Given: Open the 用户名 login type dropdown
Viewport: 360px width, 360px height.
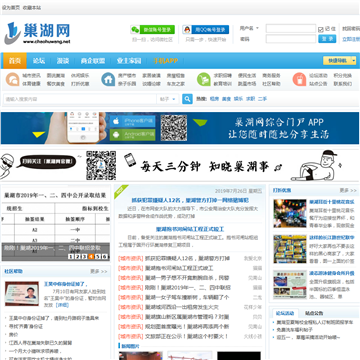Looking at the screenshot, I should pyautogui.click(x=249, y=28).
